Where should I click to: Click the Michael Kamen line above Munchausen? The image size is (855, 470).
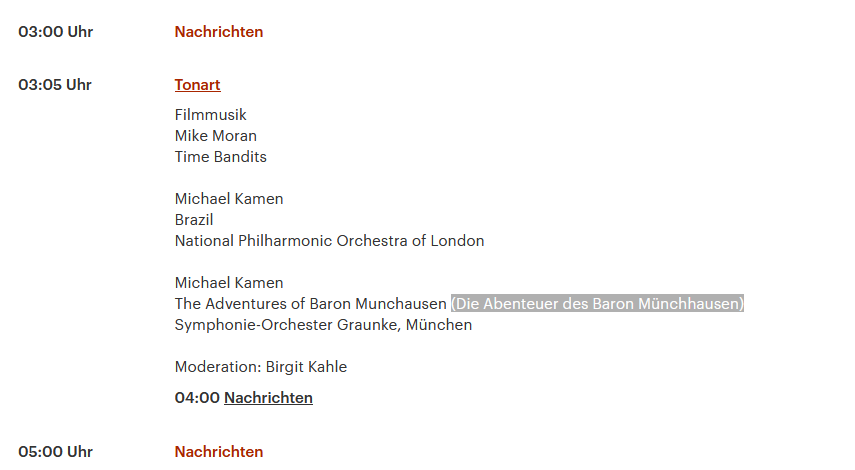coord(228,282)
